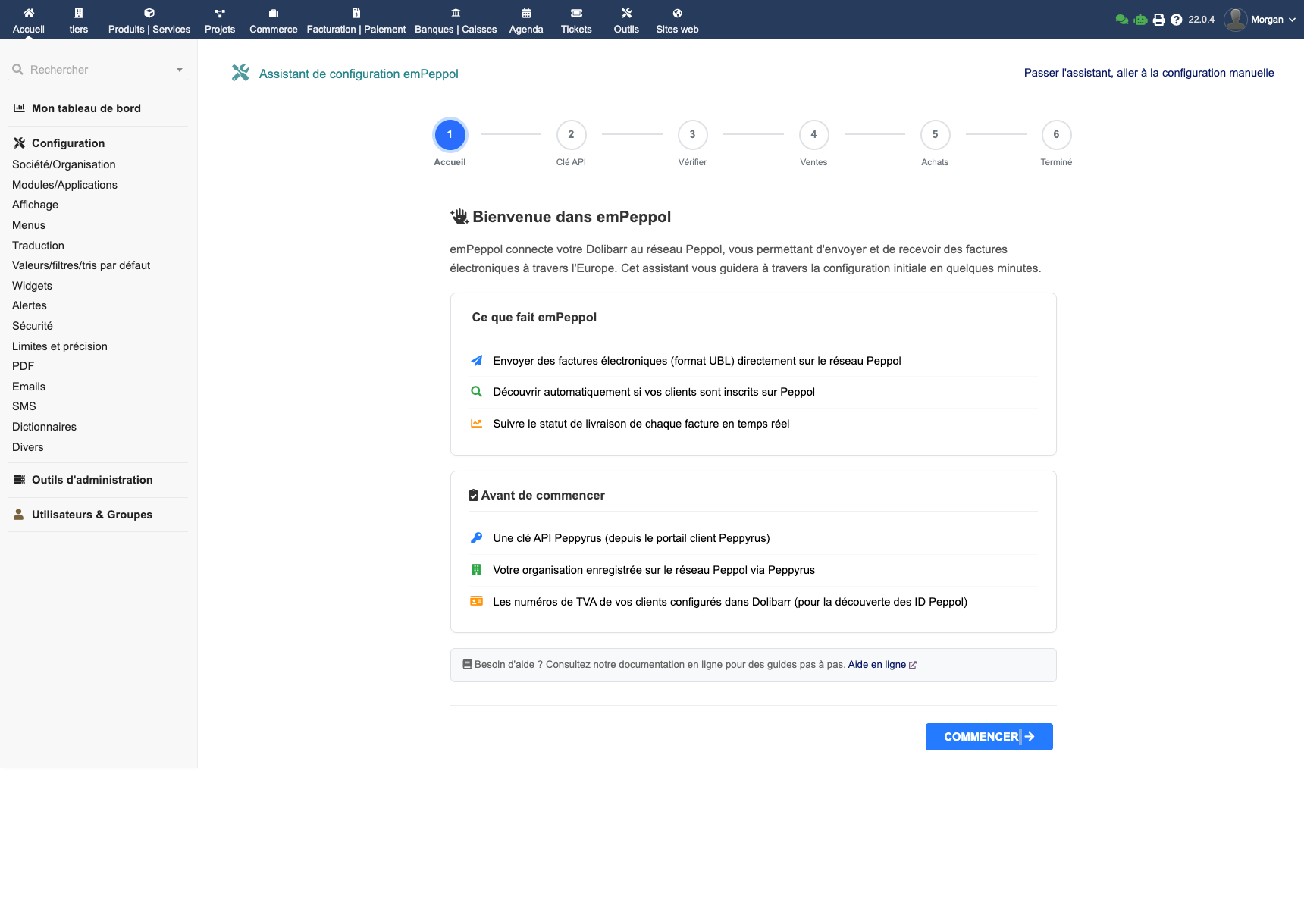
Task: Open the Widgets configuration page
Action: tap(32, 286)
